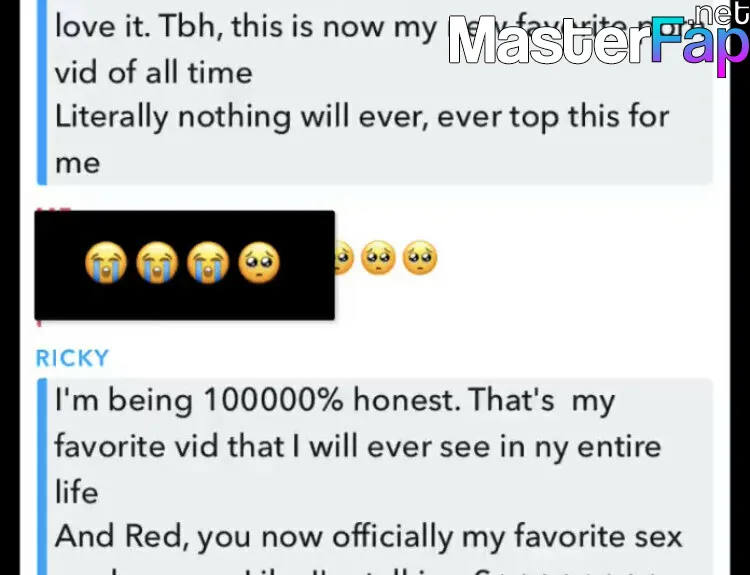750x575 pixels.
Task: Tap the single word 'life' in Ricky's message
Action: click(77, 492)
